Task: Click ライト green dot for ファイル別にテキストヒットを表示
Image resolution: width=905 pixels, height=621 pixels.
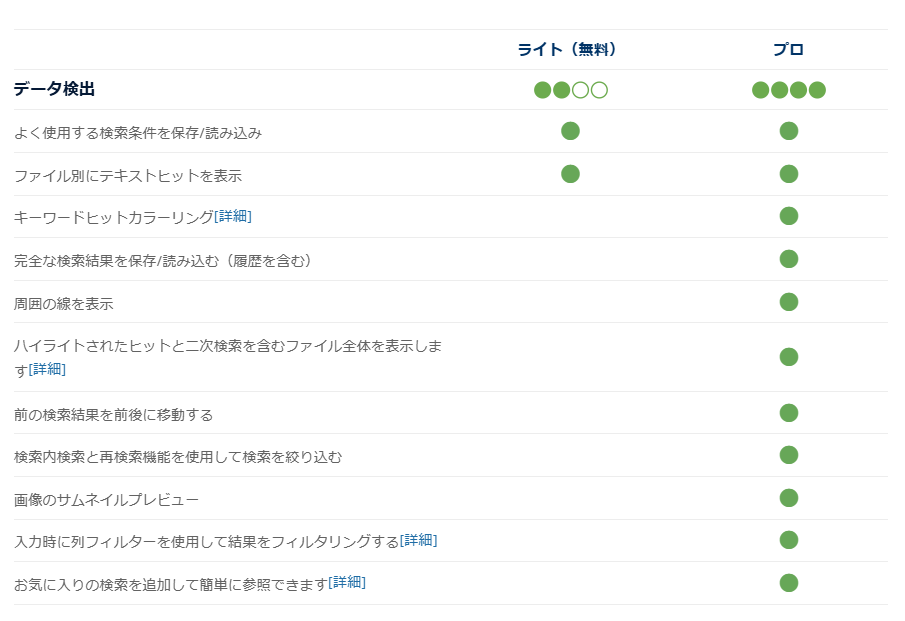Action: tap(570, 174)
